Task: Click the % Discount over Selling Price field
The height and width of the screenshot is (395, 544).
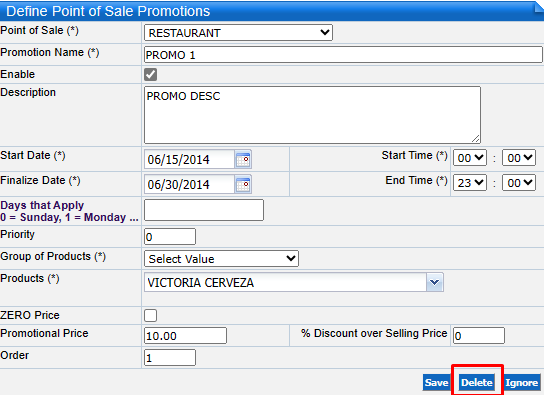Action: [479, 335]
